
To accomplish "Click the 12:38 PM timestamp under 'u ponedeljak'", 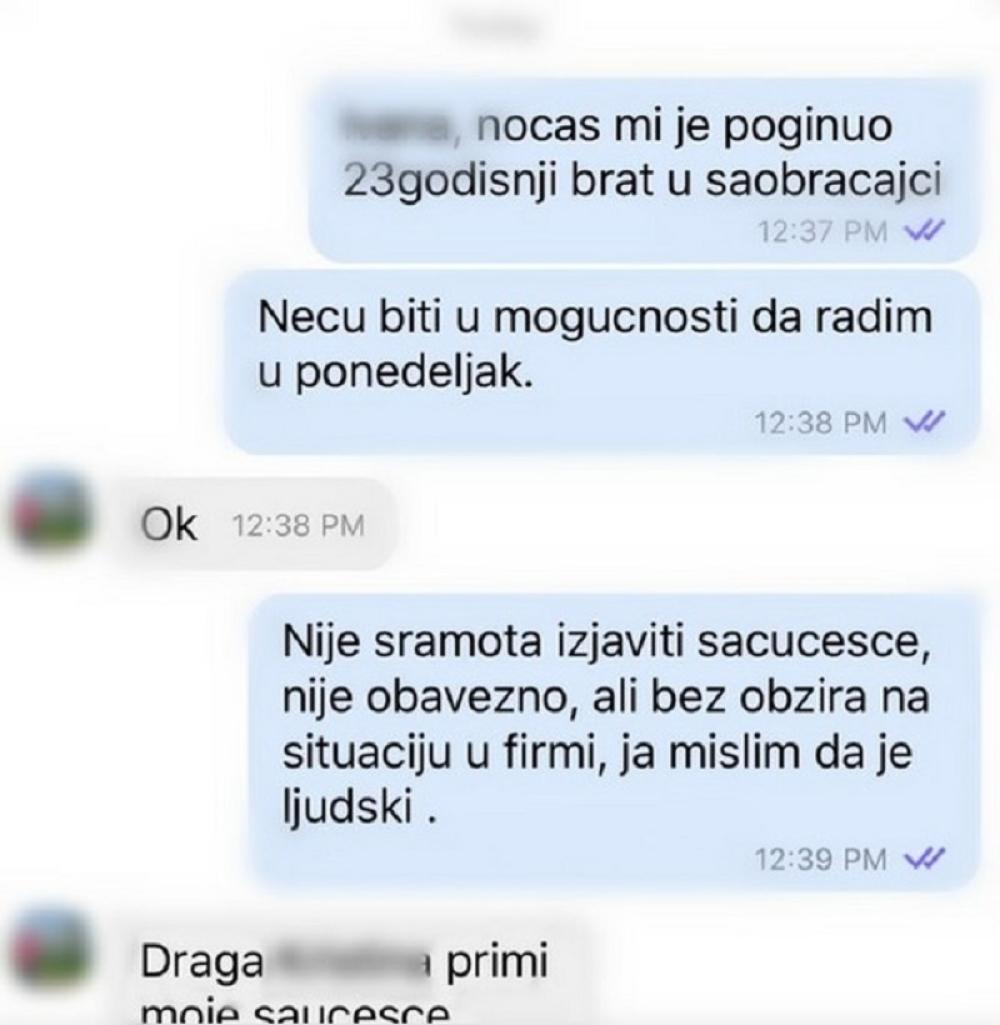I will (820, 422).
